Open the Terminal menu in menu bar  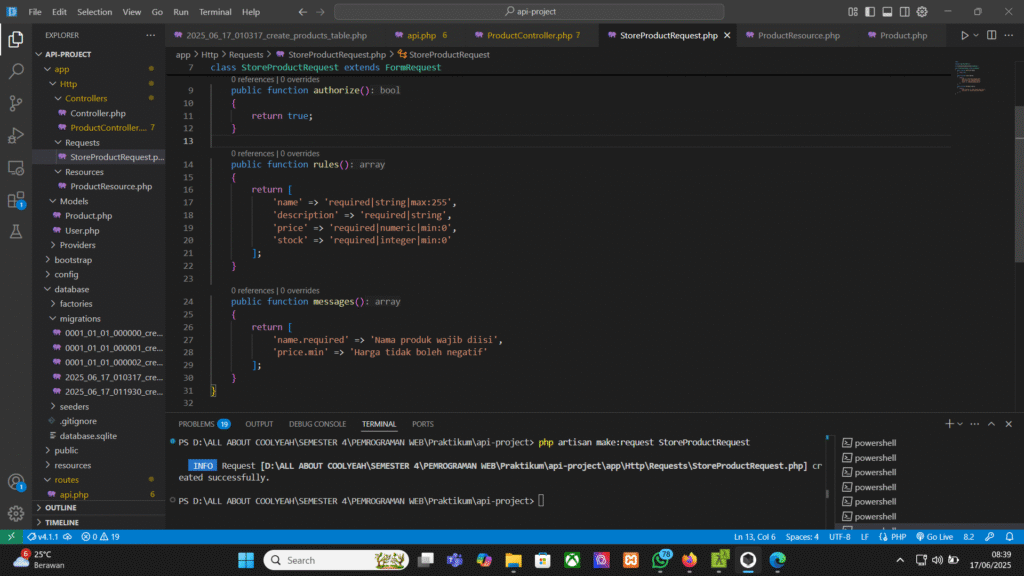pos(214,12)
